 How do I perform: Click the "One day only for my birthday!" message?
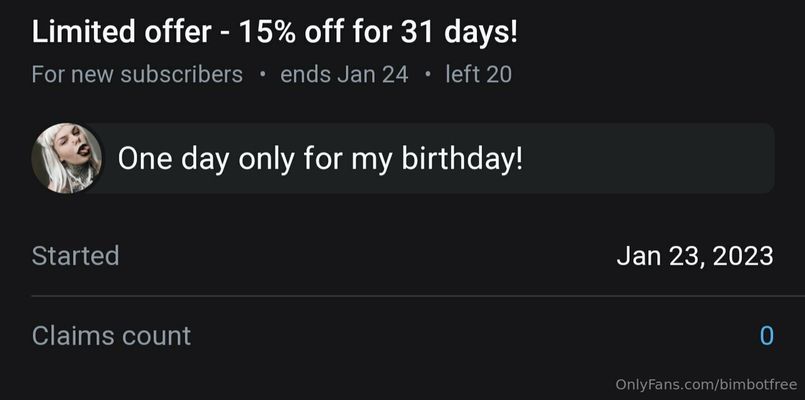tap(320, 159)
